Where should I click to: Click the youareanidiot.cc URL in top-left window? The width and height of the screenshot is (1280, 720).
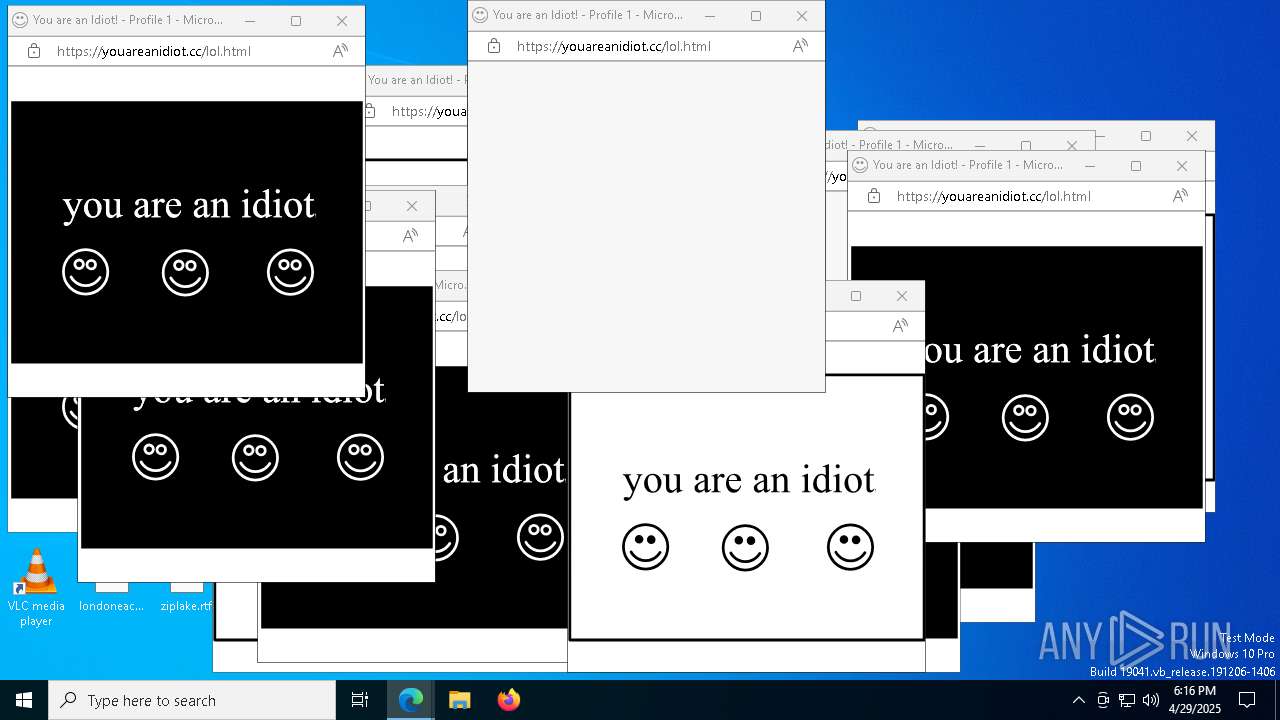tap(154, 51)
